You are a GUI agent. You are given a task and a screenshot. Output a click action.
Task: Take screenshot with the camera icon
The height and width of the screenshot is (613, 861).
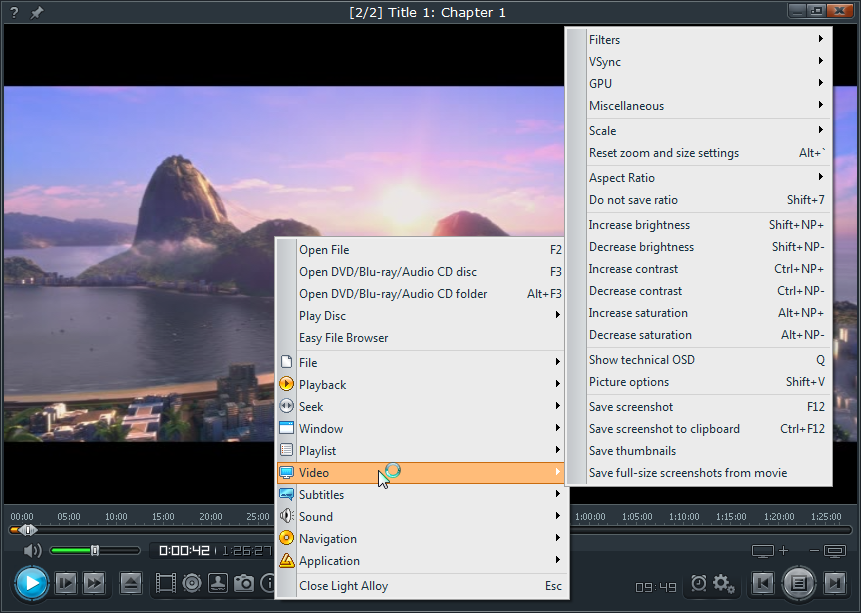click(x=244, y=583)
